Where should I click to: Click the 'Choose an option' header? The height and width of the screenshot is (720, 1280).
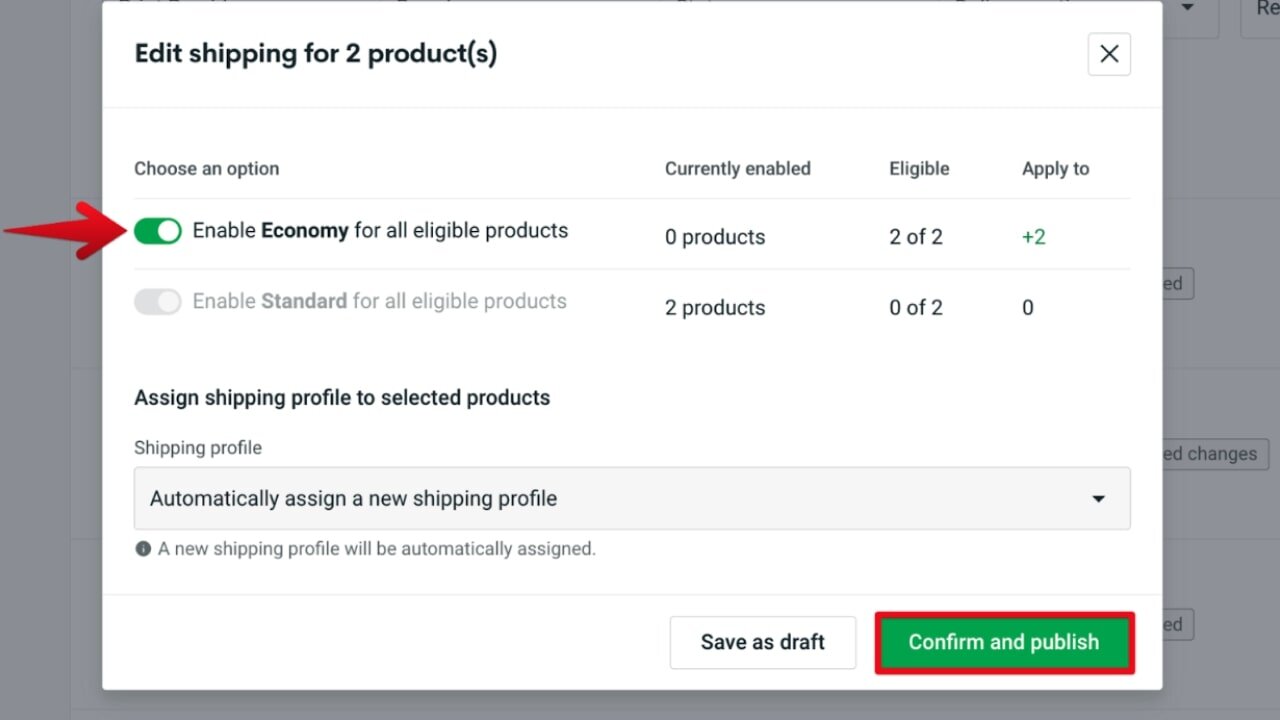(x=207, y=169)
